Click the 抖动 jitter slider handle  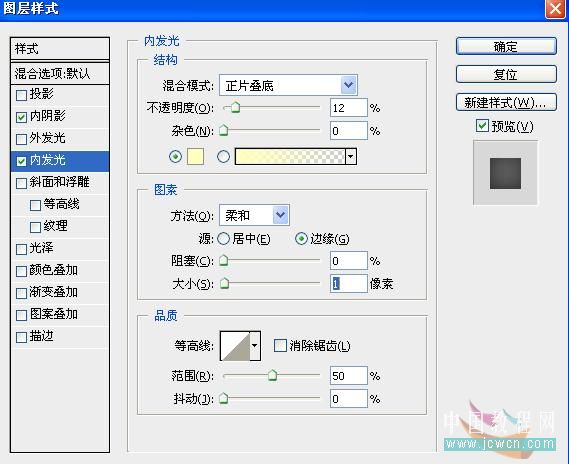click(224, 399)
